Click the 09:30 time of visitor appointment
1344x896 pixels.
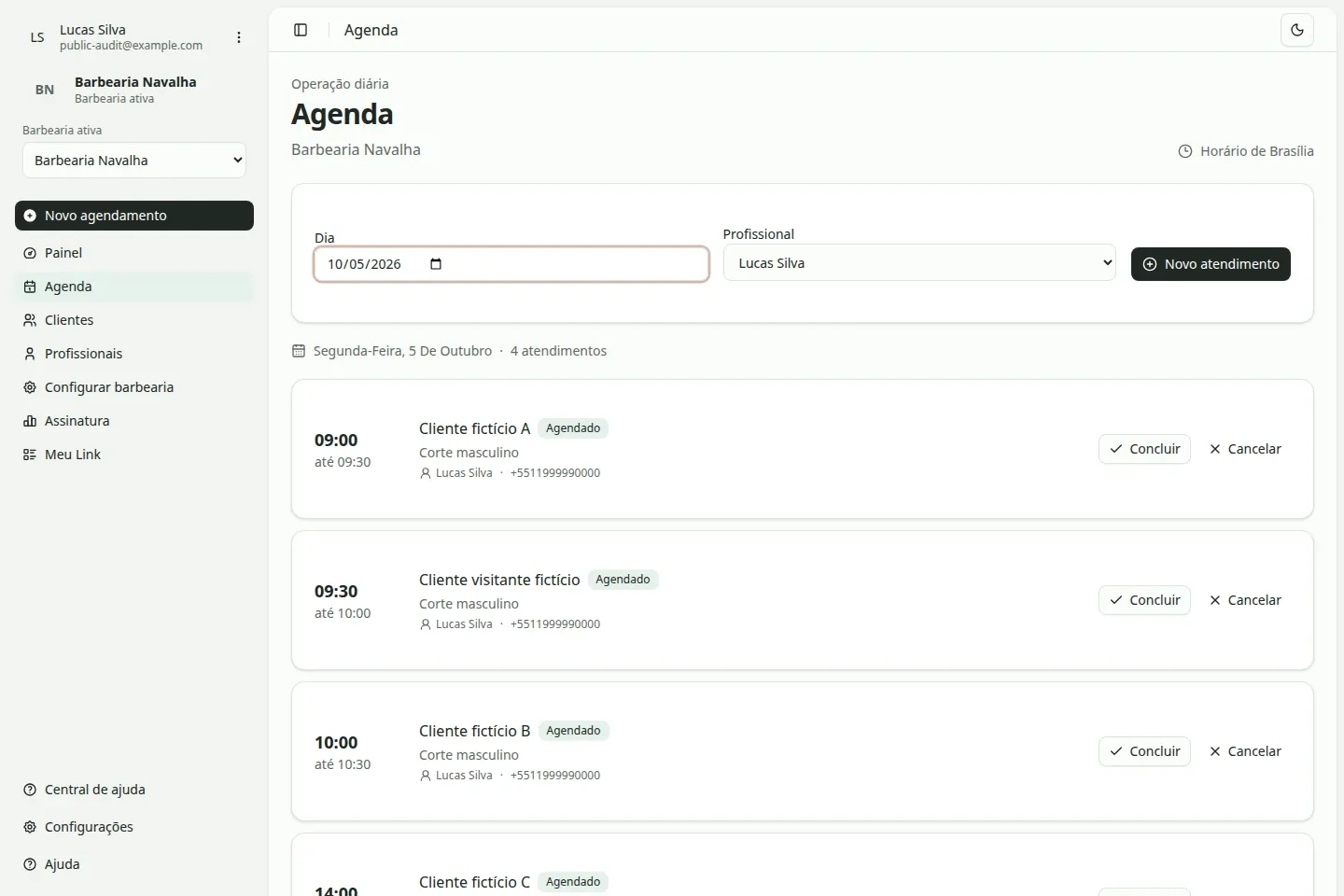[336, 592]
